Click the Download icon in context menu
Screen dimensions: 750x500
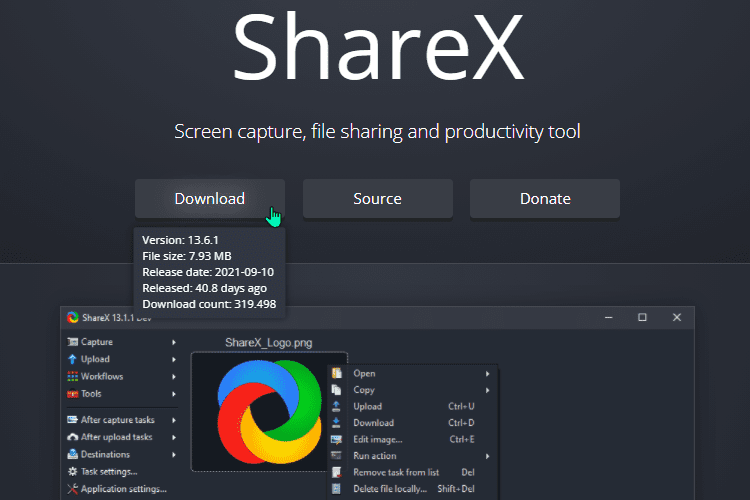pyautogui.click(x=337, y=422)
